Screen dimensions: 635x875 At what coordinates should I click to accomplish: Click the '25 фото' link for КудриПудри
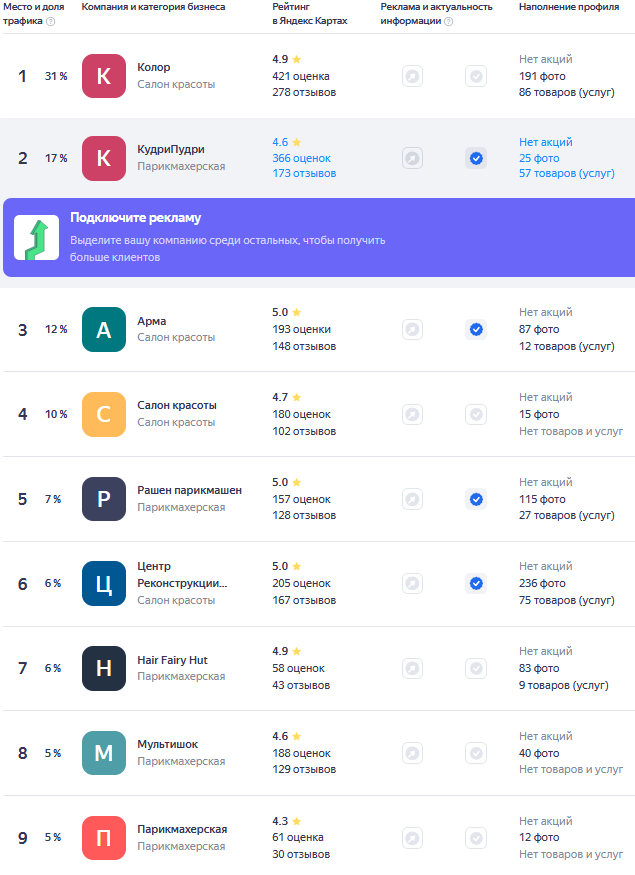pyautogui.click(x=539, y=158)
